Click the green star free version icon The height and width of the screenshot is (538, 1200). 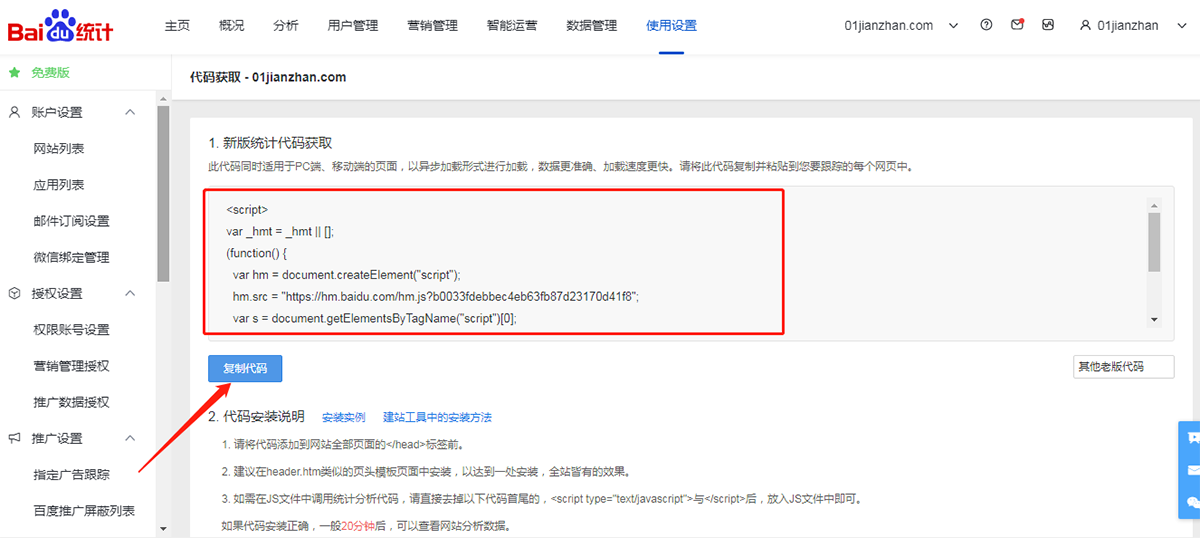pos(15,73)
